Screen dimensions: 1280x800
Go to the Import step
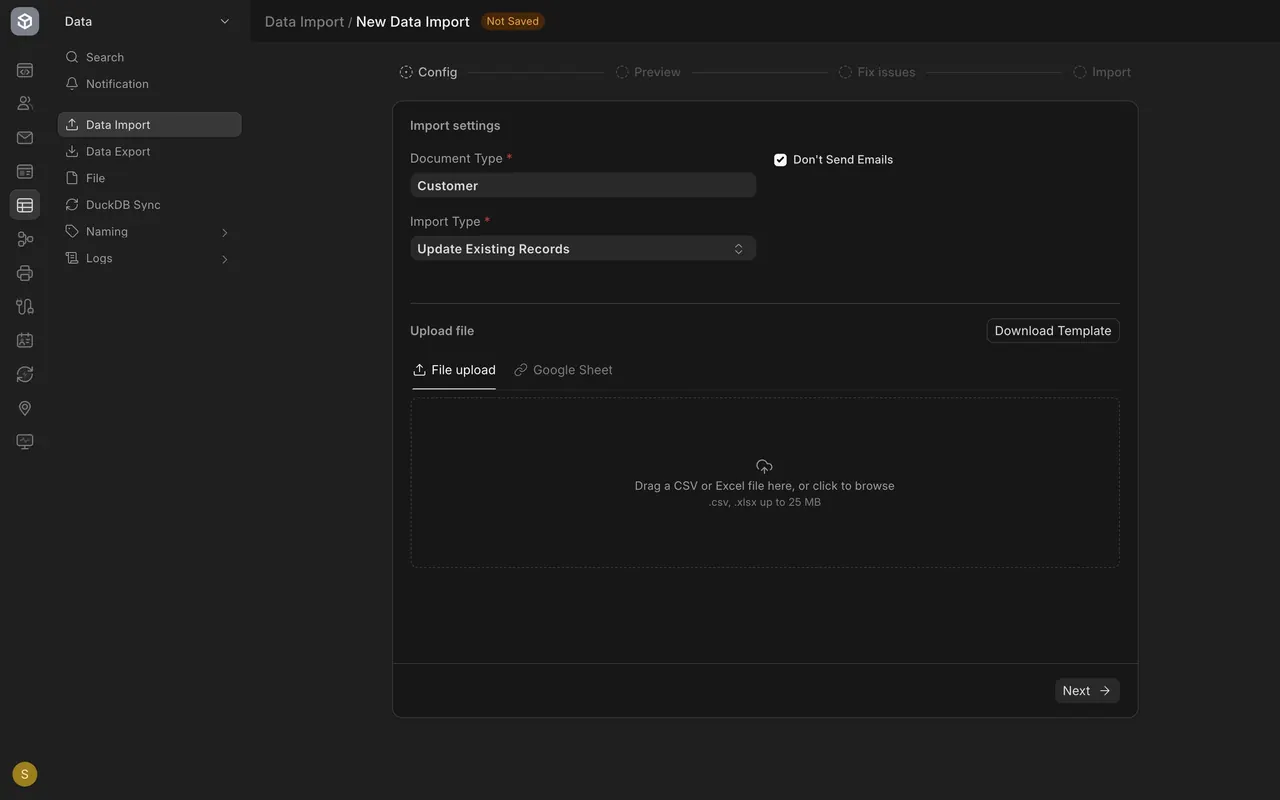1102,72
